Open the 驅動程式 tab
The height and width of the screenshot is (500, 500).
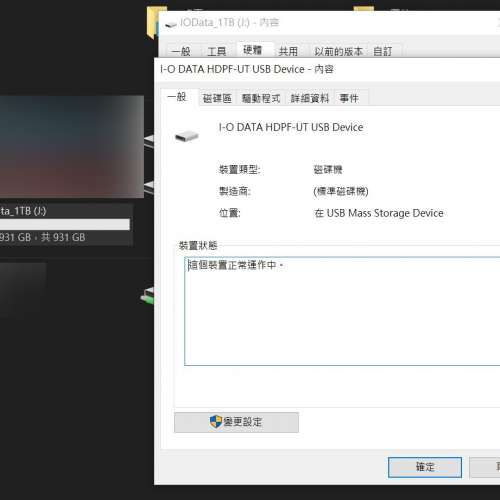click(261, 98)
